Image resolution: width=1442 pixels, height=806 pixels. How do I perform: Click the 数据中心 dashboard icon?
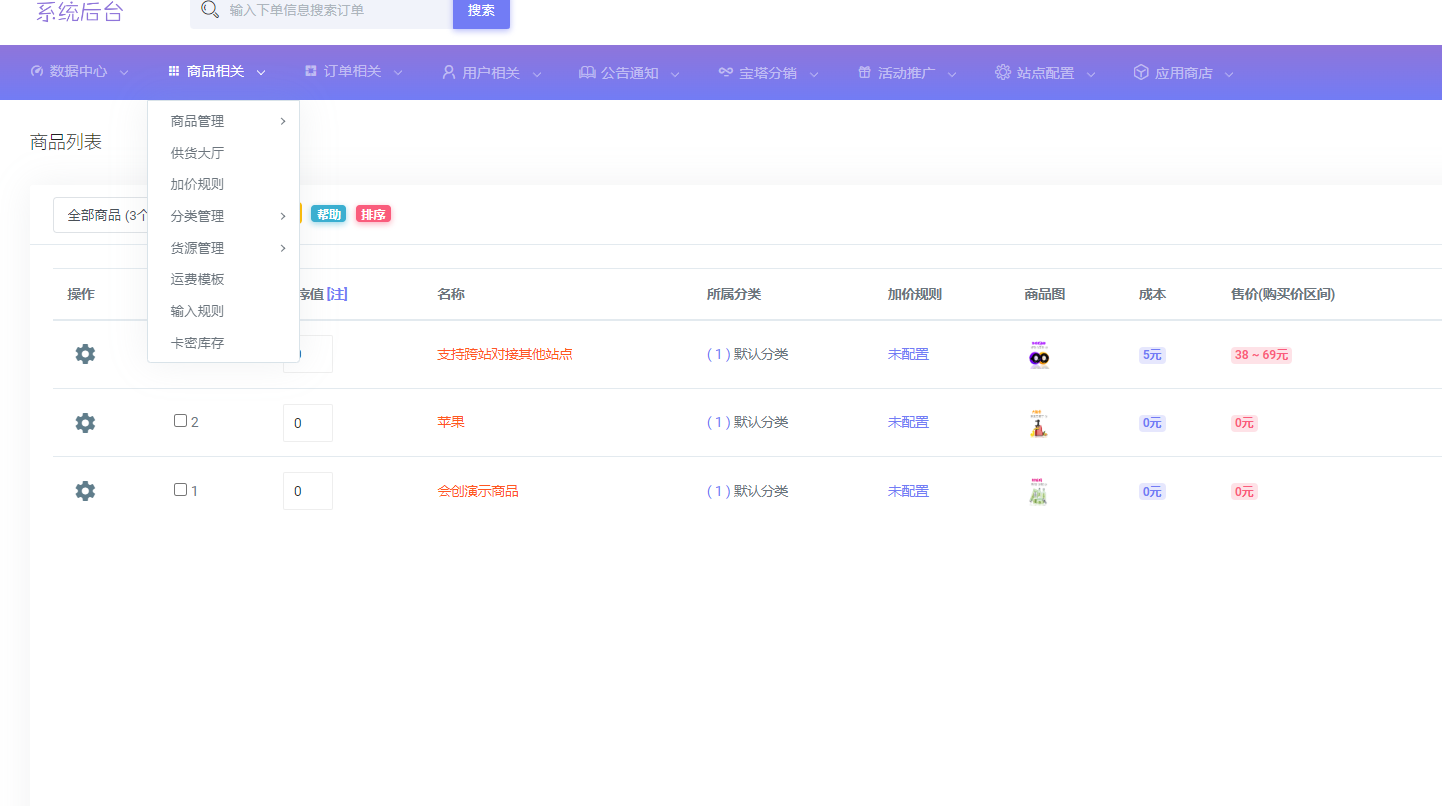click(37, 72)
